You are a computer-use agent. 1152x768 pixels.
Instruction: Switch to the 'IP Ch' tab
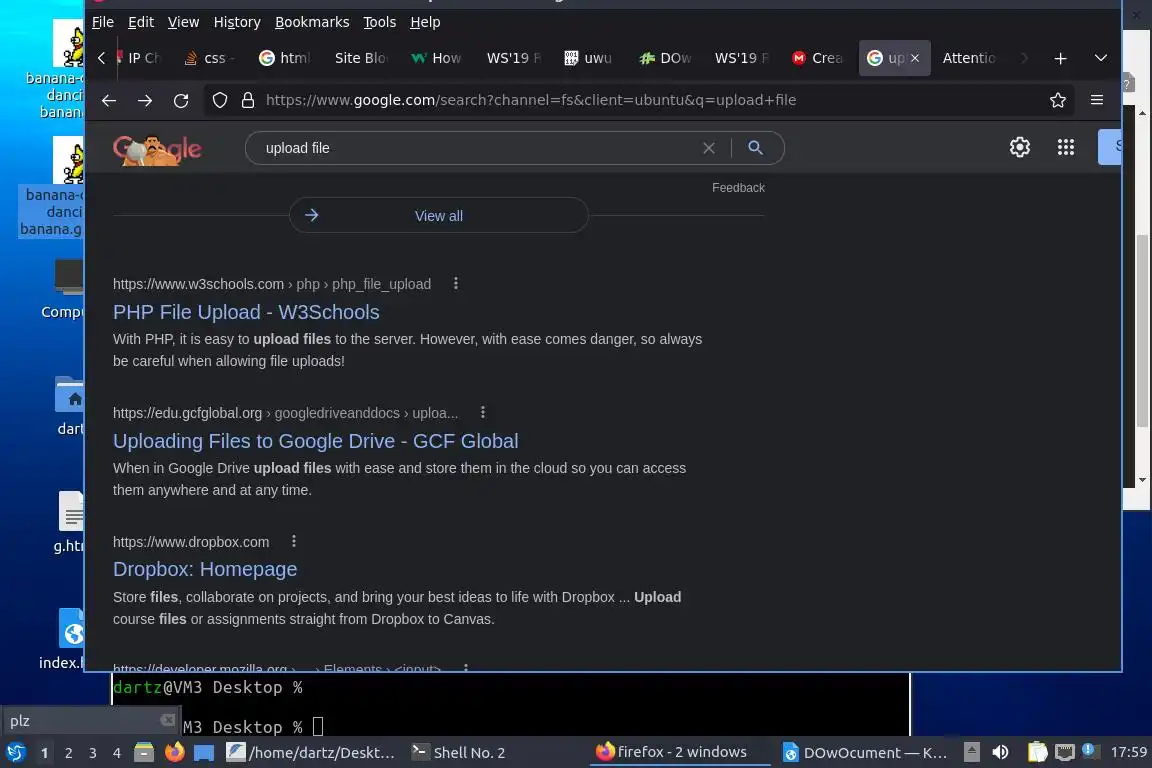pos(140,58)
